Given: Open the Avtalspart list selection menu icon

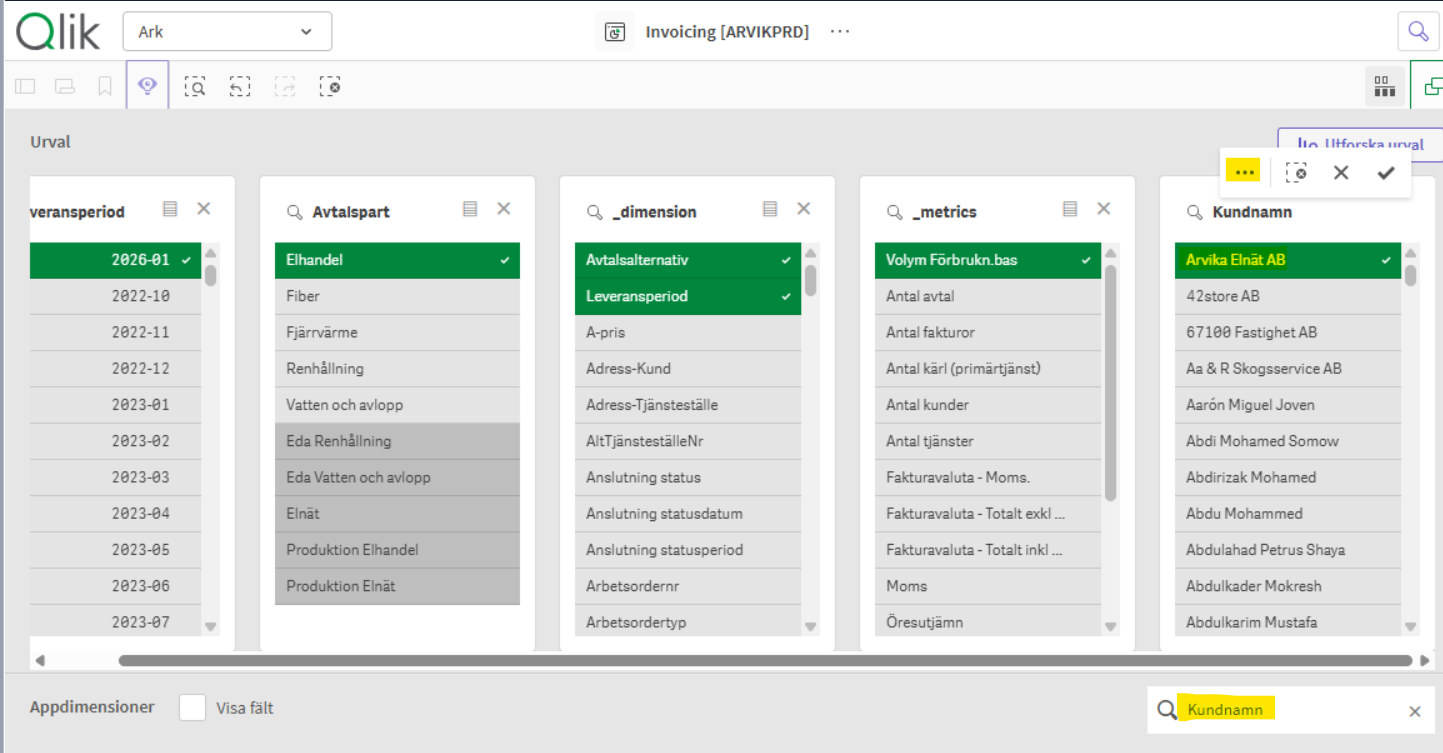Looking at the screenshot, I should tap(470, 209).
